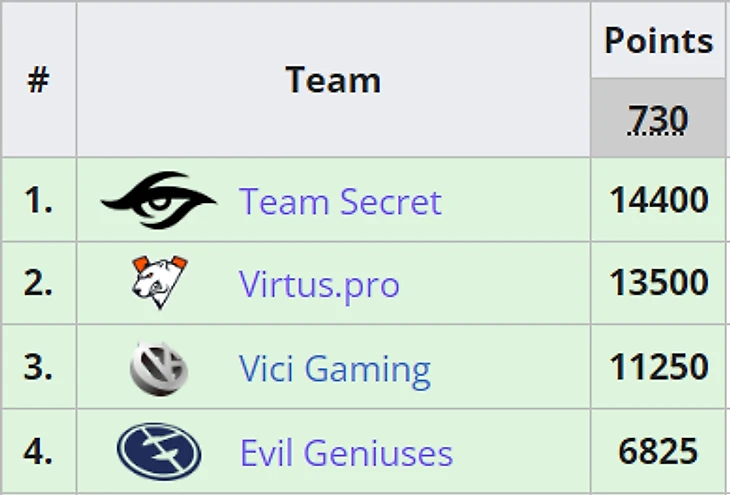Click the Virtus.pro bear logo
Viewport: 730px width, 495px height.
pyautogui.click(x=159, y=283)
